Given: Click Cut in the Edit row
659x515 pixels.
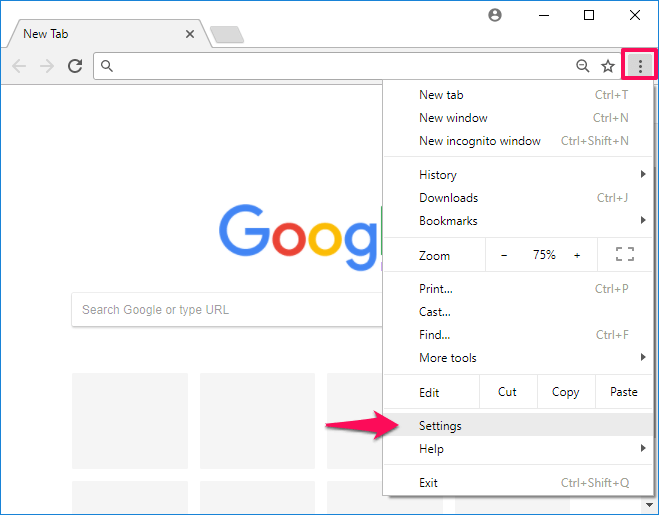Looking at the screenshot, I should [x=508, y=392].
